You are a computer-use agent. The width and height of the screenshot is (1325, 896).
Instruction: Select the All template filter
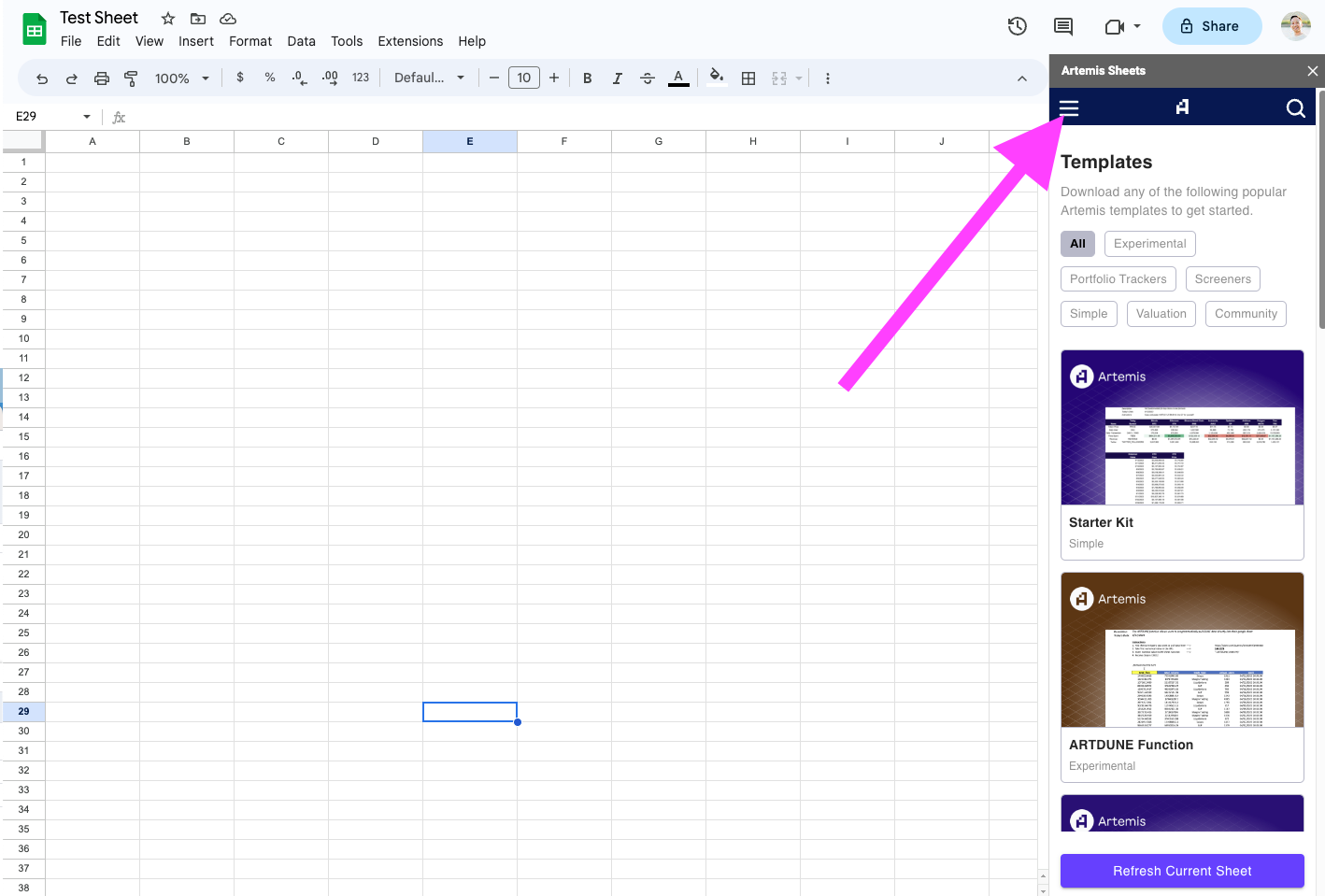point(1077,244)
